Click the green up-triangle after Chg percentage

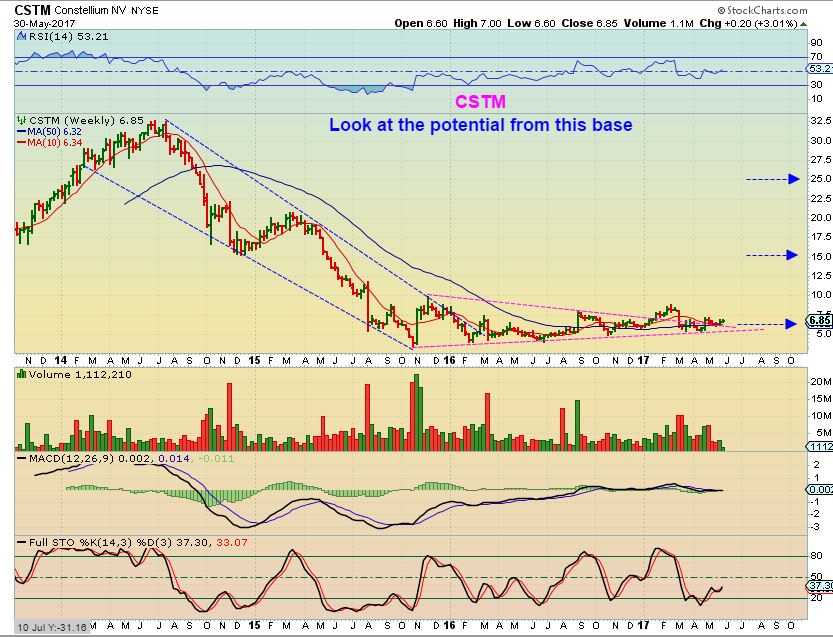click(x=803, y=24)
